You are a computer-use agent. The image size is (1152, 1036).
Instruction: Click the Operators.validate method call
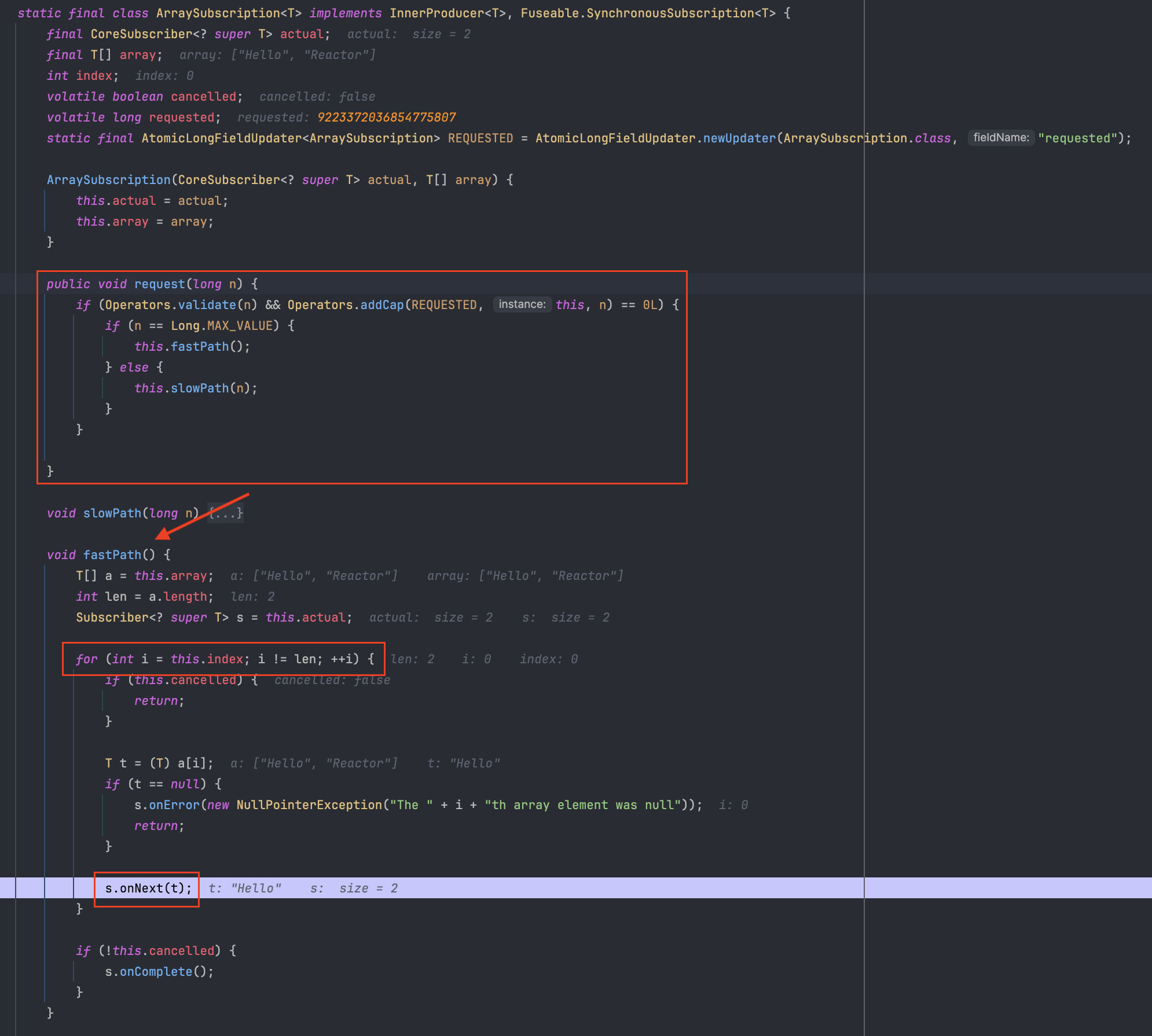[x=207, y=305]
